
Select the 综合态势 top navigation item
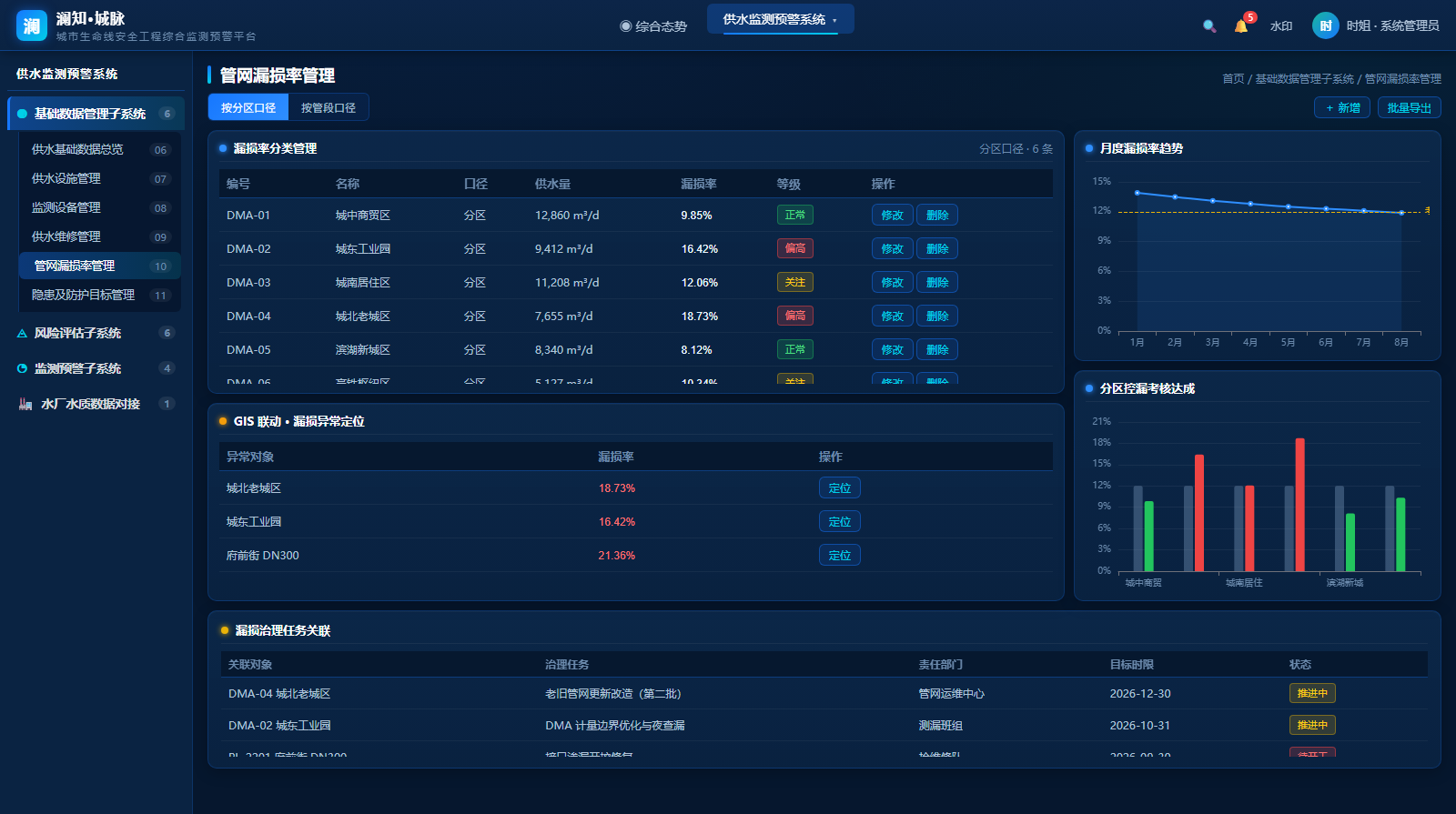click(x=653, y=26)
